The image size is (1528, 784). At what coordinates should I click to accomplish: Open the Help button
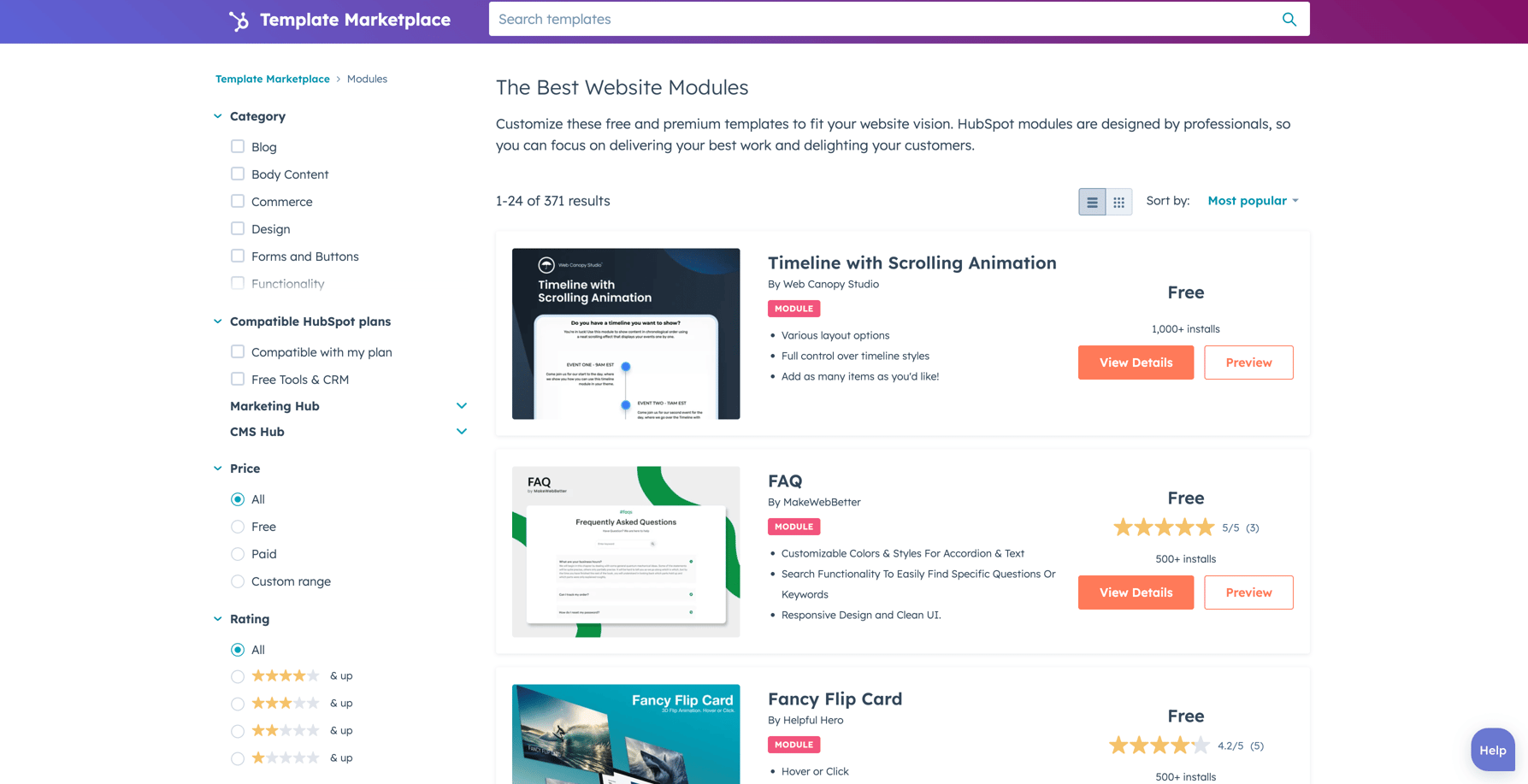[x=1492, y=749]
